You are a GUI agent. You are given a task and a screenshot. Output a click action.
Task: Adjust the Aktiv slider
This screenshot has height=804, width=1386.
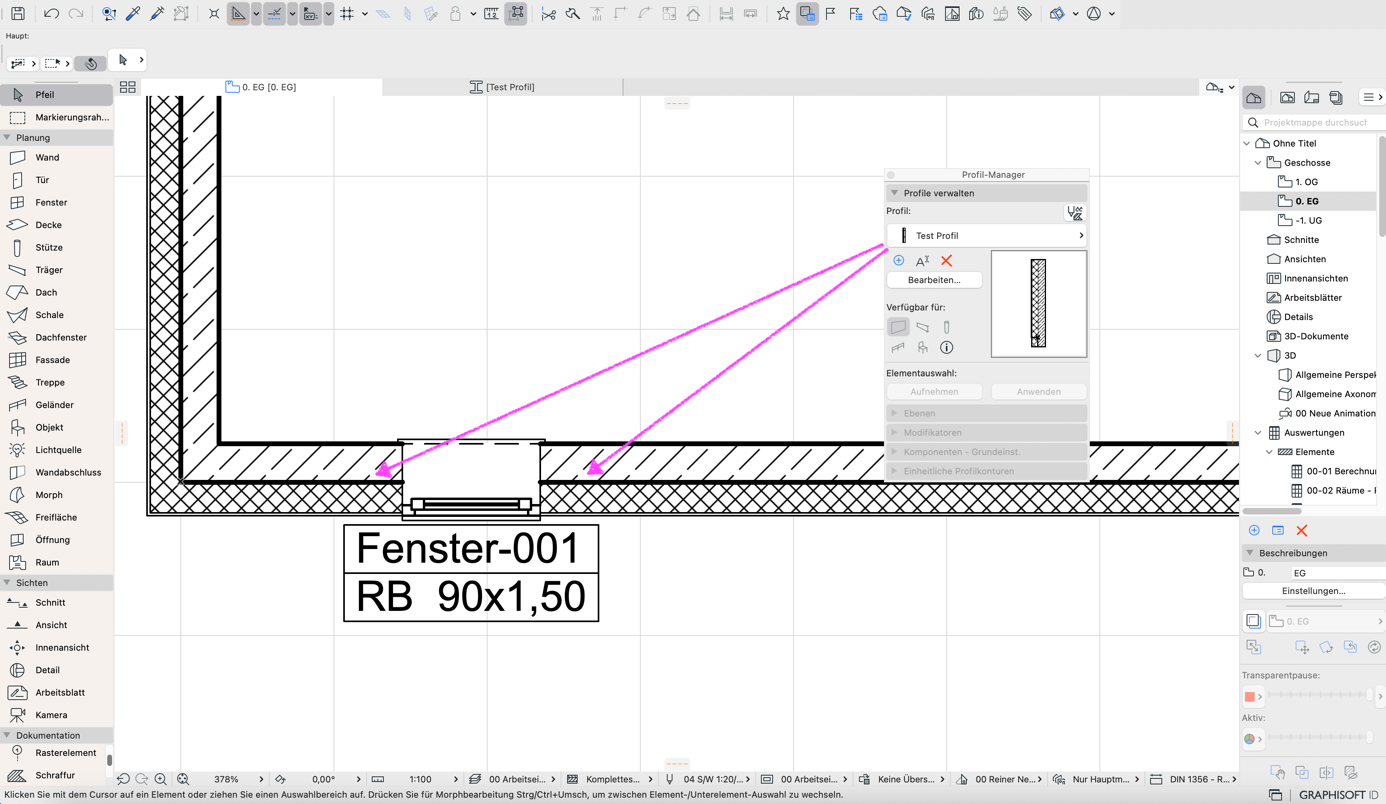1318,738
